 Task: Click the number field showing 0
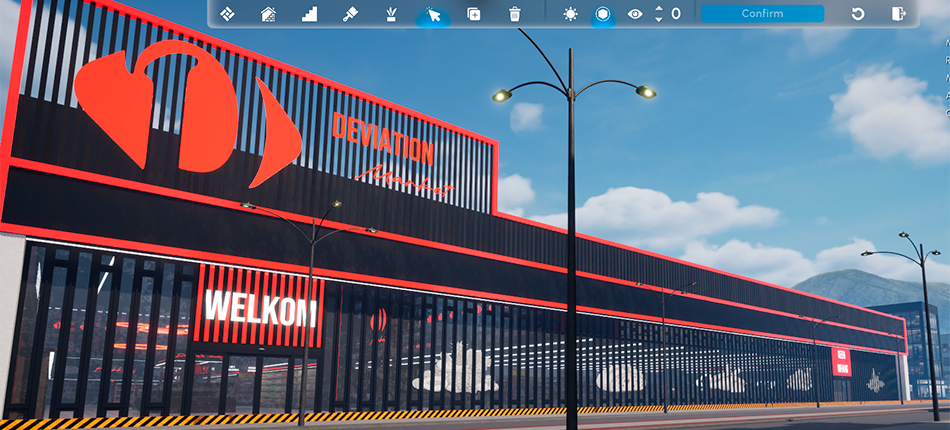[x=676, y=14]
